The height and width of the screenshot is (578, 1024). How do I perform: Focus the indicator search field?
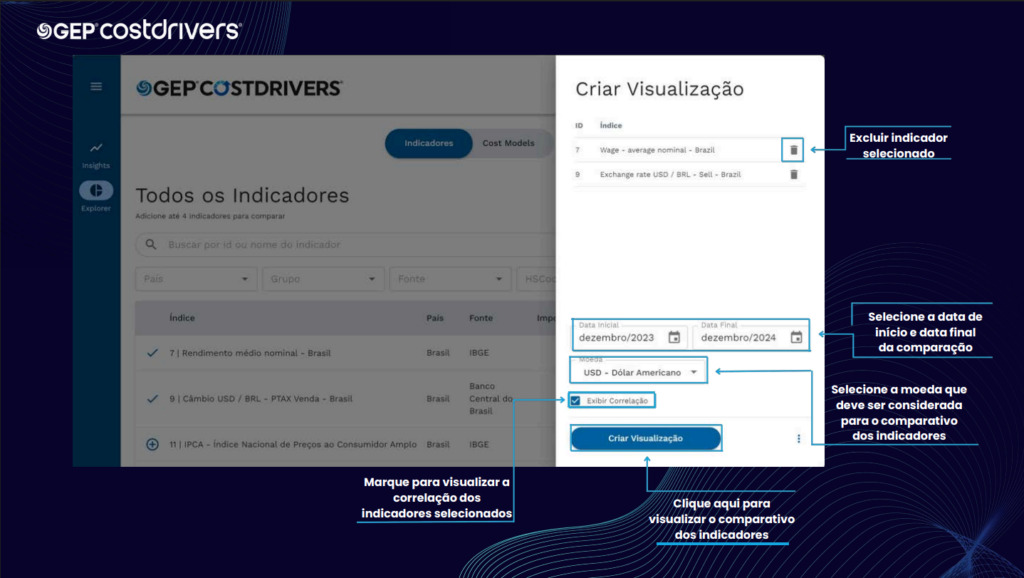346,244
